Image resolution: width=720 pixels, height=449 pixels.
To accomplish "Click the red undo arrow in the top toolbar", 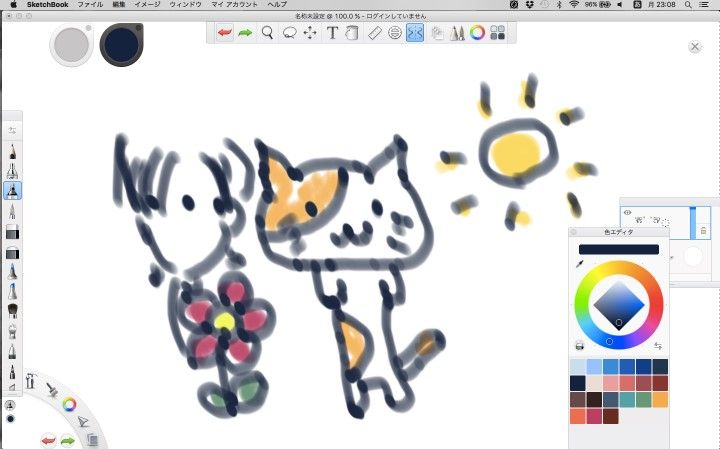I will (225, 33).
